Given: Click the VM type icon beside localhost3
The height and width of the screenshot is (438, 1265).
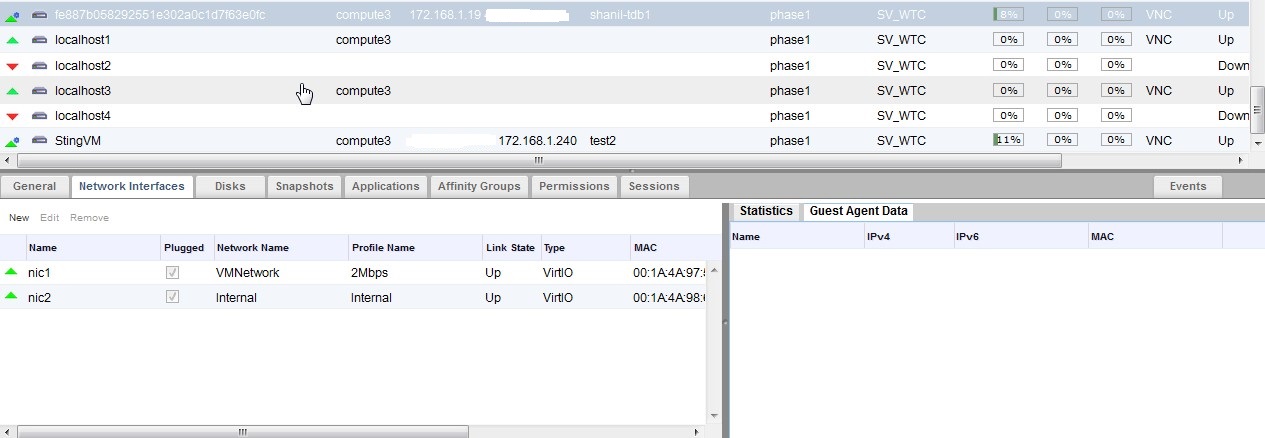Looking at the screenshot, I should pos(39,91).
